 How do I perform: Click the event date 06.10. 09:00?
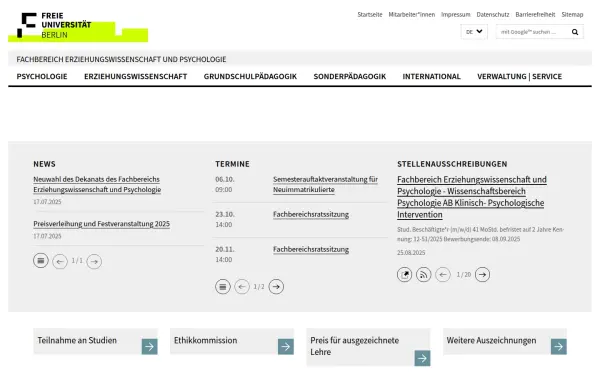point(225,184)
